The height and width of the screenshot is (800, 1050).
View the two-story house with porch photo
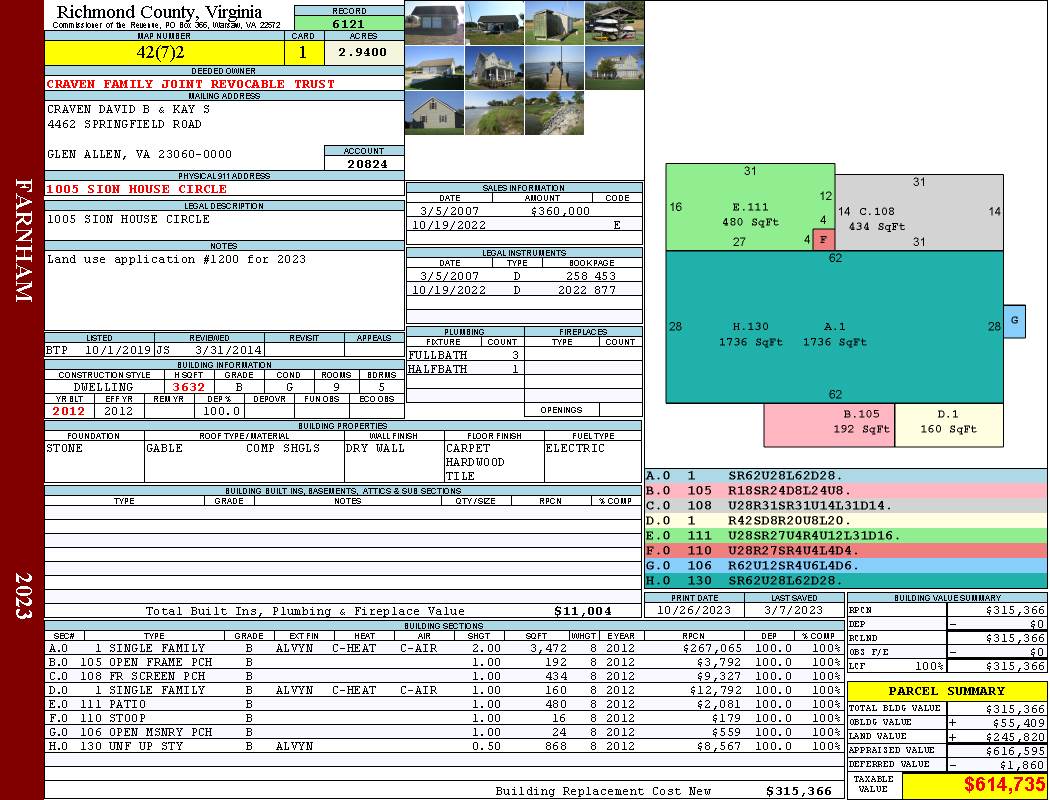[x=494, y=68]
